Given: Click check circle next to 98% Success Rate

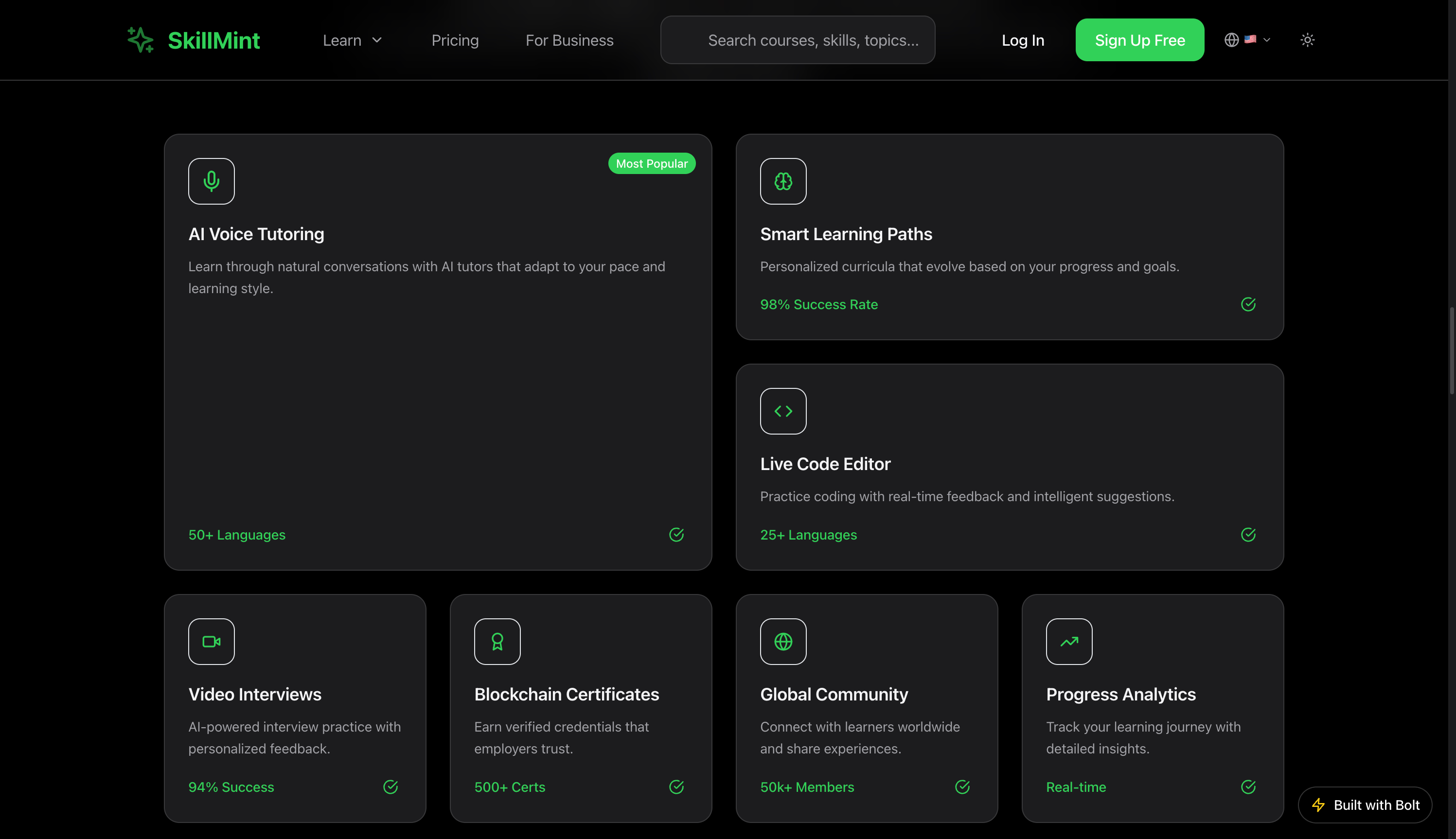Looking at the screenshot, I should pyautogui.click(x=1248, y=304).
